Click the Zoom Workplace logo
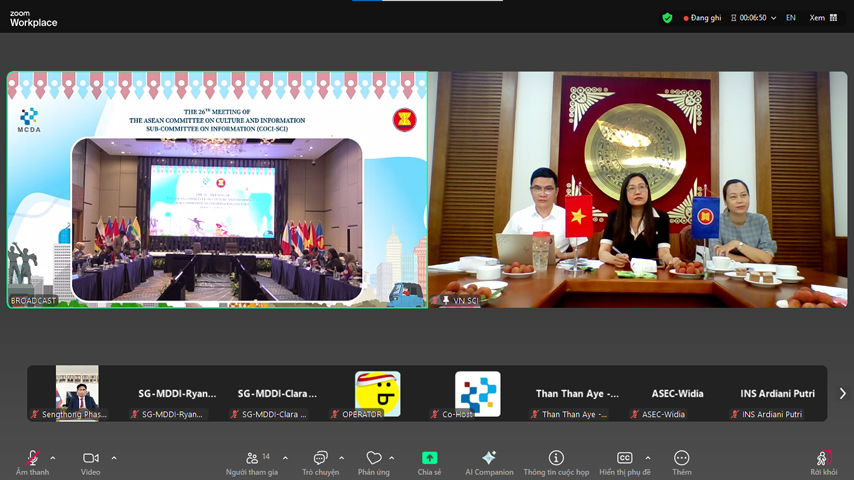 tap(33, 19)
